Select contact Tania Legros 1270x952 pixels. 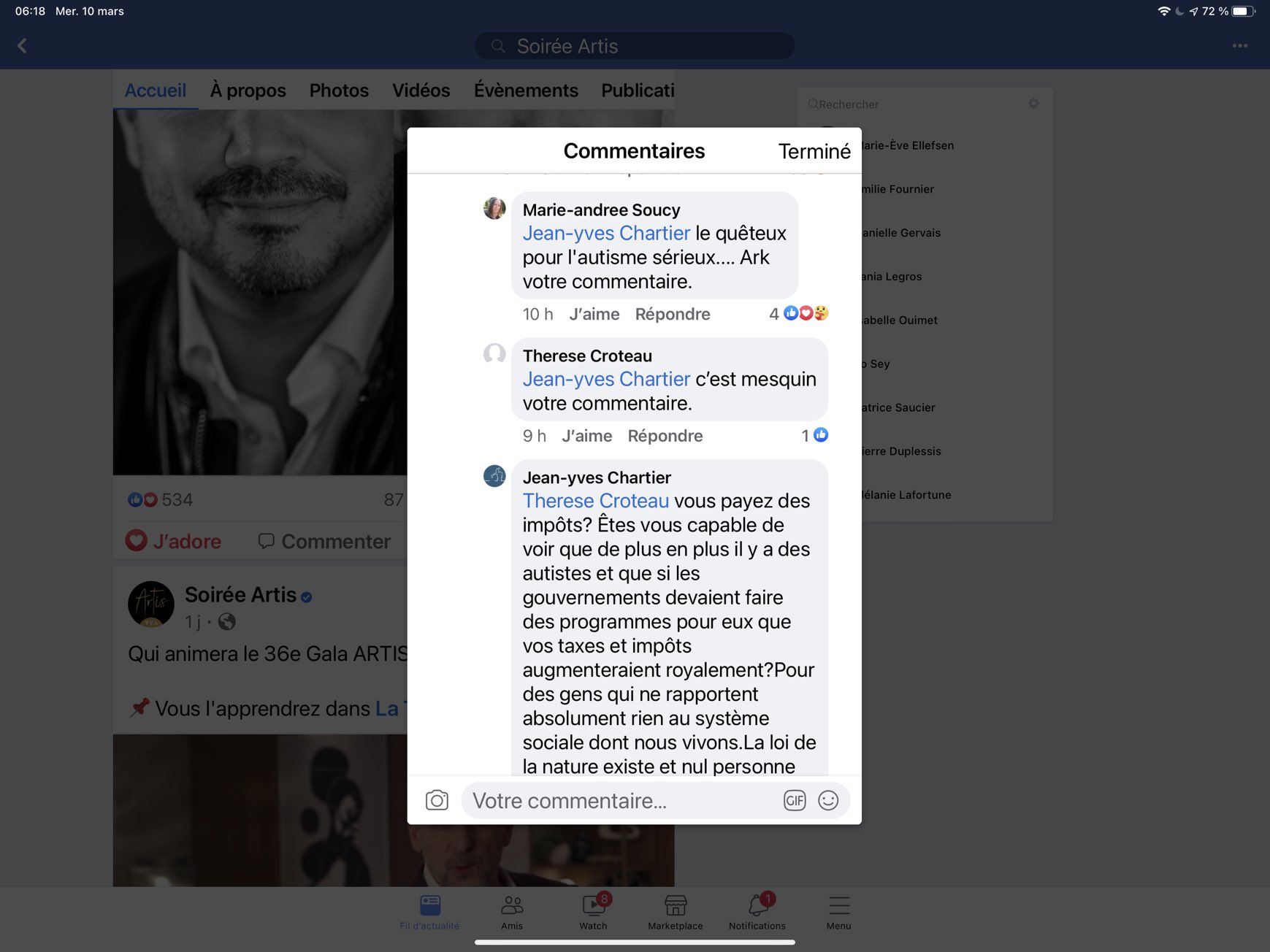pos(891,277)
